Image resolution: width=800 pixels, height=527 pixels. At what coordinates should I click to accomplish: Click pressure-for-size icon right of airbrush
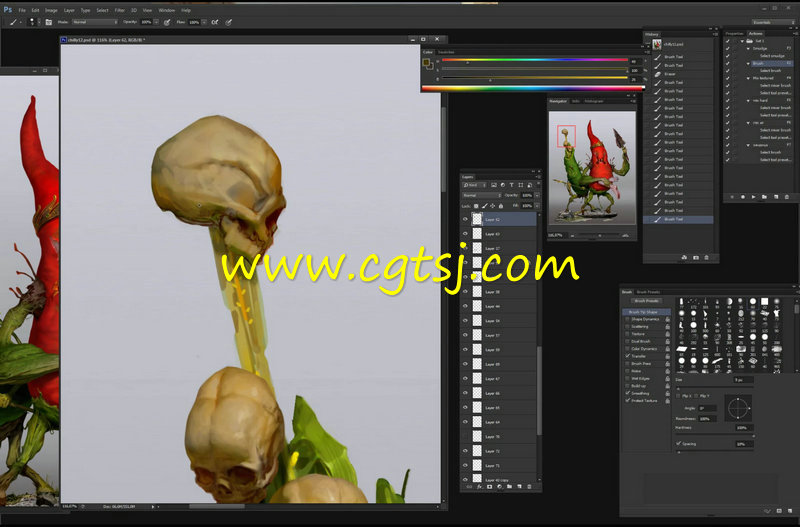tap(229, 22)
